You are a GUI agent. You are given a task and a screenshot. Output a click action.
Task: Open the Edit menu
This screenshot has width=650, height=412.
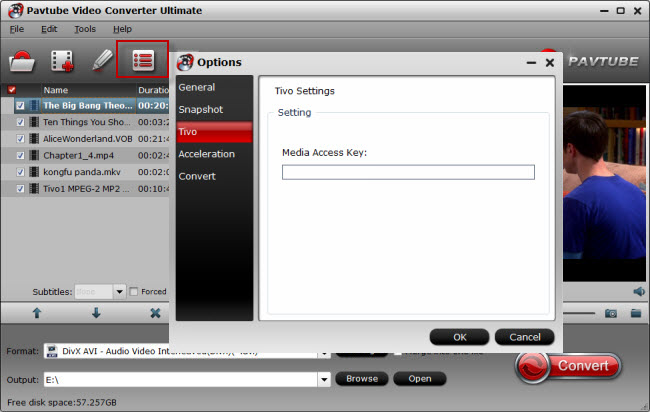click(49, 29)
